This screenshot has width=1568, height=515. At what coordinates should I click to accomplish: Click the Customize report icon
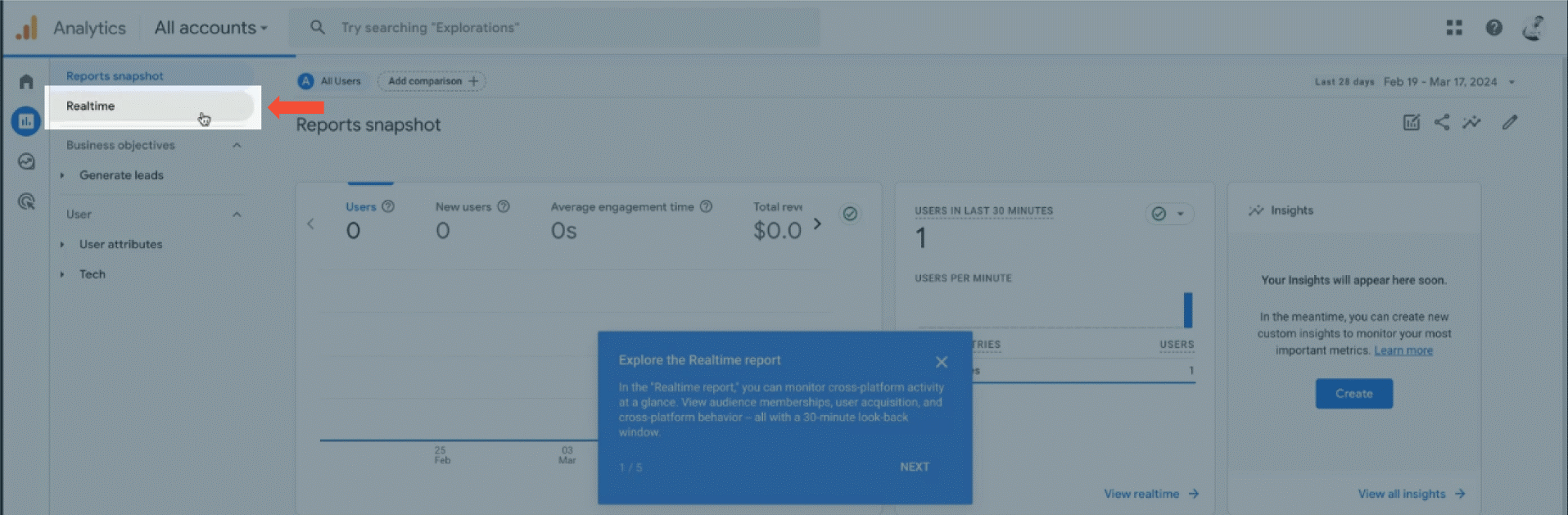coord(1412,123)
